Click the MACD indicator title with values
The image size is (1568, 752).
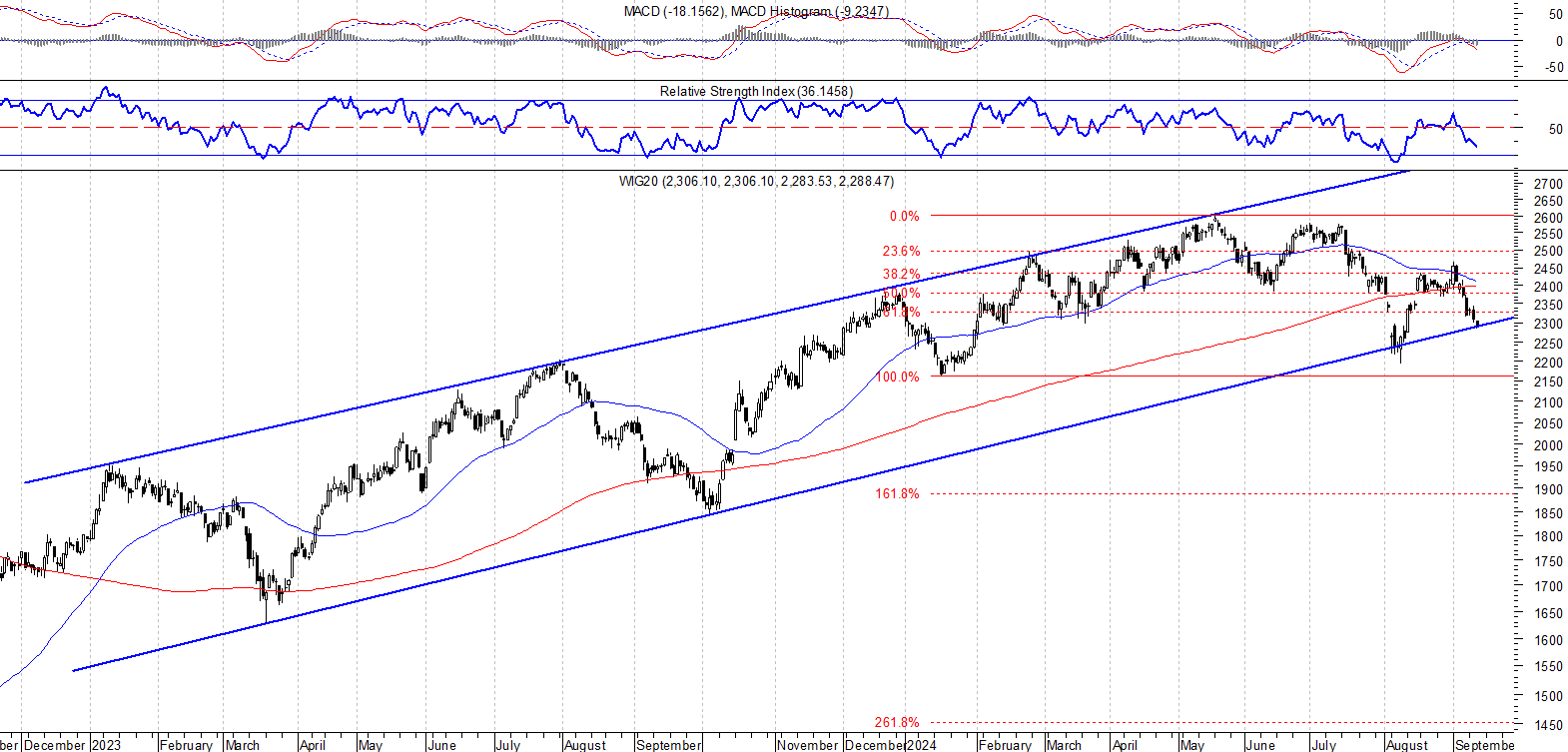pos(756,11)
